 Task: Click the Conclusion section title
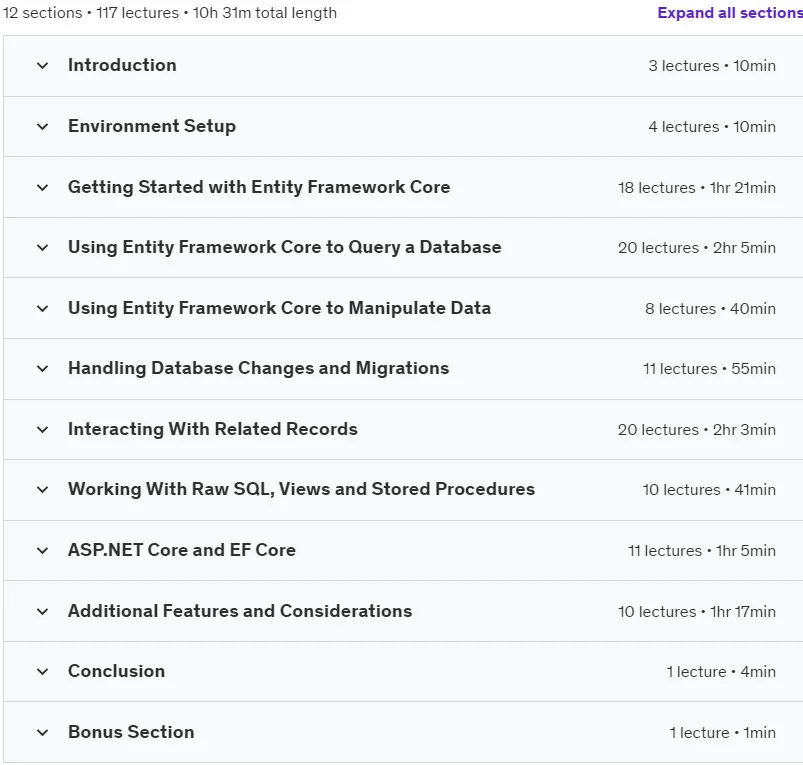pos(117,671)
